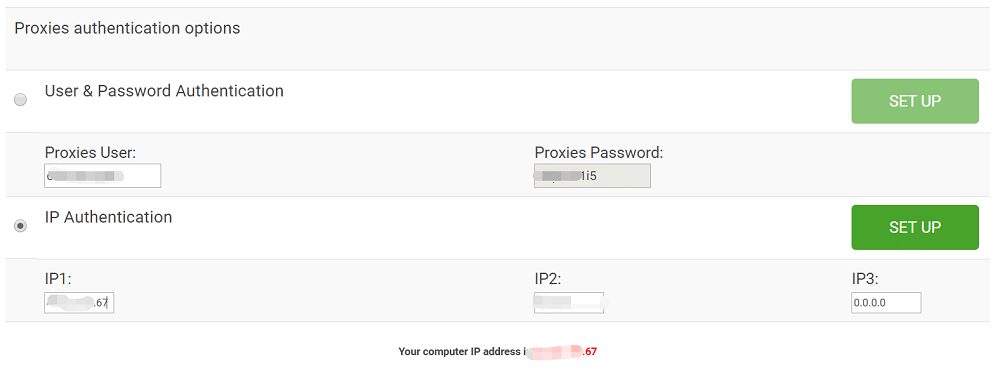Click the 'Proxies Password:' label

(599, 153)
